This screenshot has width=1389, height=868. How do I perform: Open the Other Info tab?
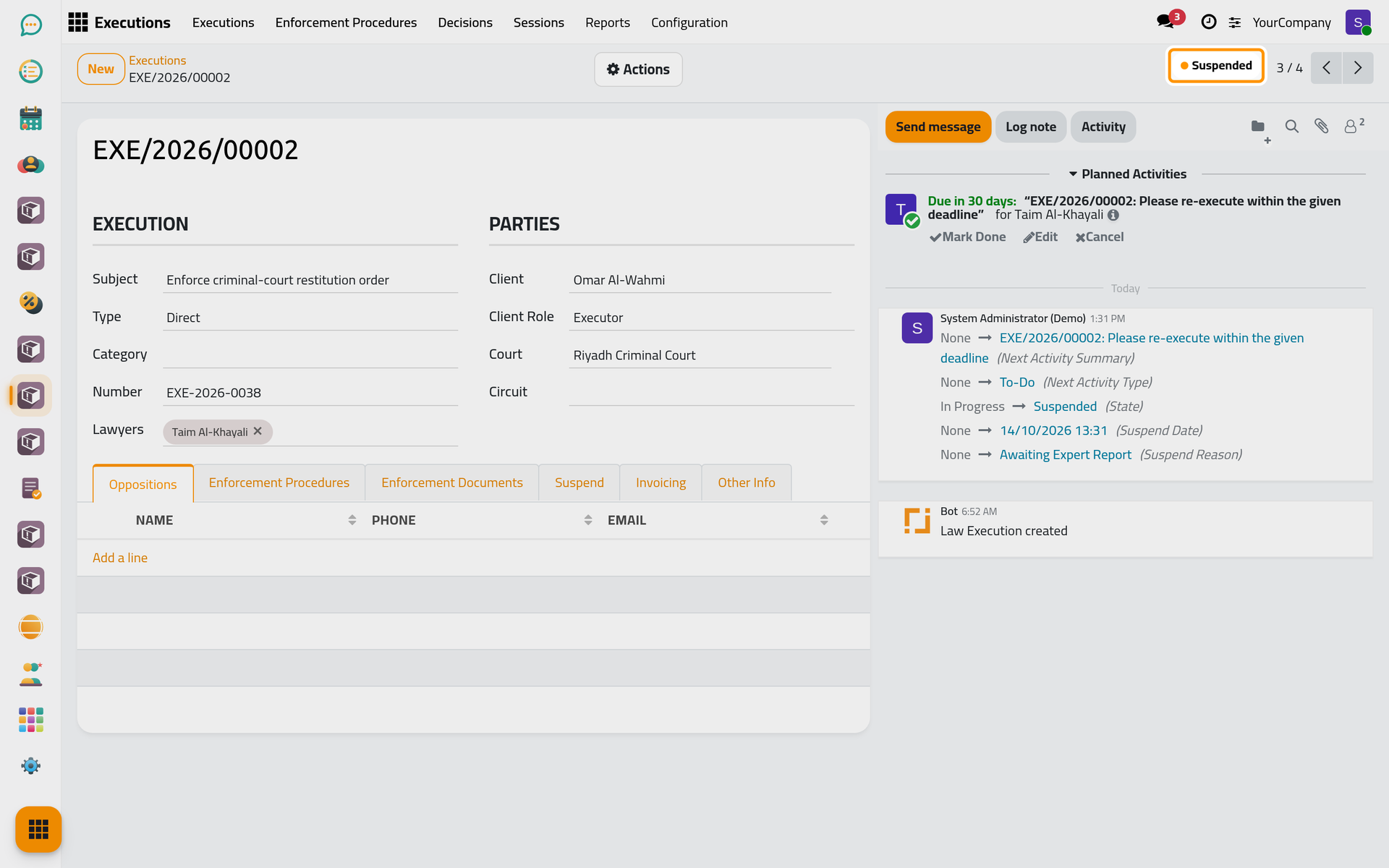coord(746,482)
